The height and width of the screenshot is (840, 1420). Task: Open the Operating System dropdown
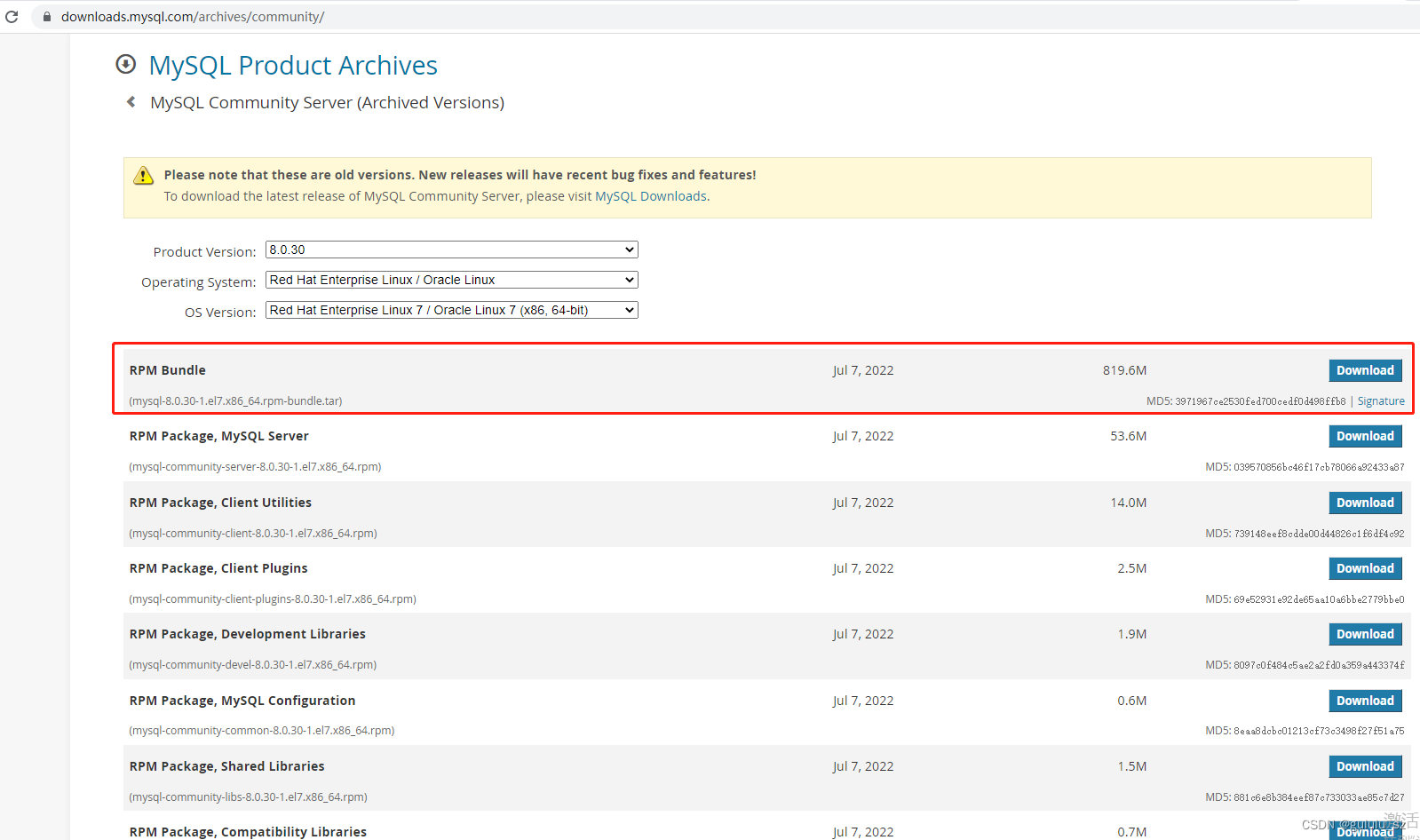(x=452, y=280)
